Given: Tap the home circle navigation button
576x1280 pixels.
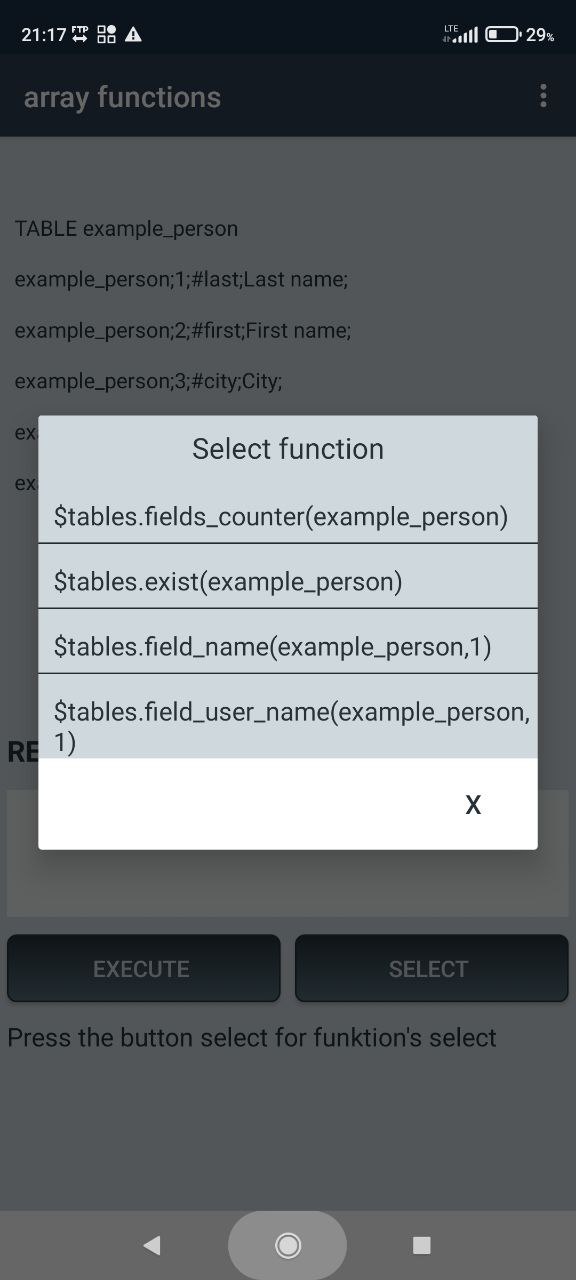Looking at the screenshot, I should [288, 1245].
